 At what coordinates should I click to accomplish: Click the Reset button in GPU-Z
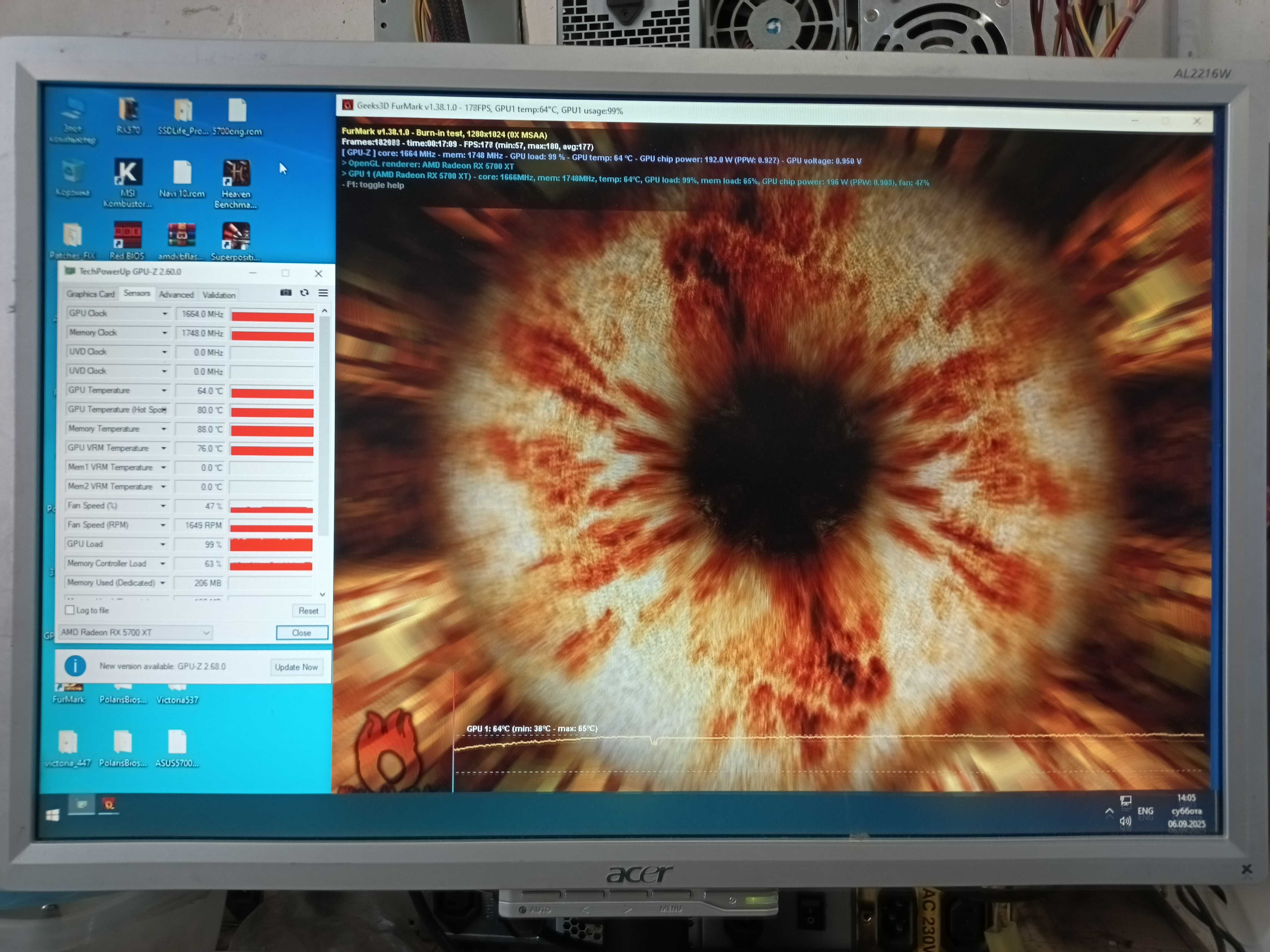[x=308, y=610]
